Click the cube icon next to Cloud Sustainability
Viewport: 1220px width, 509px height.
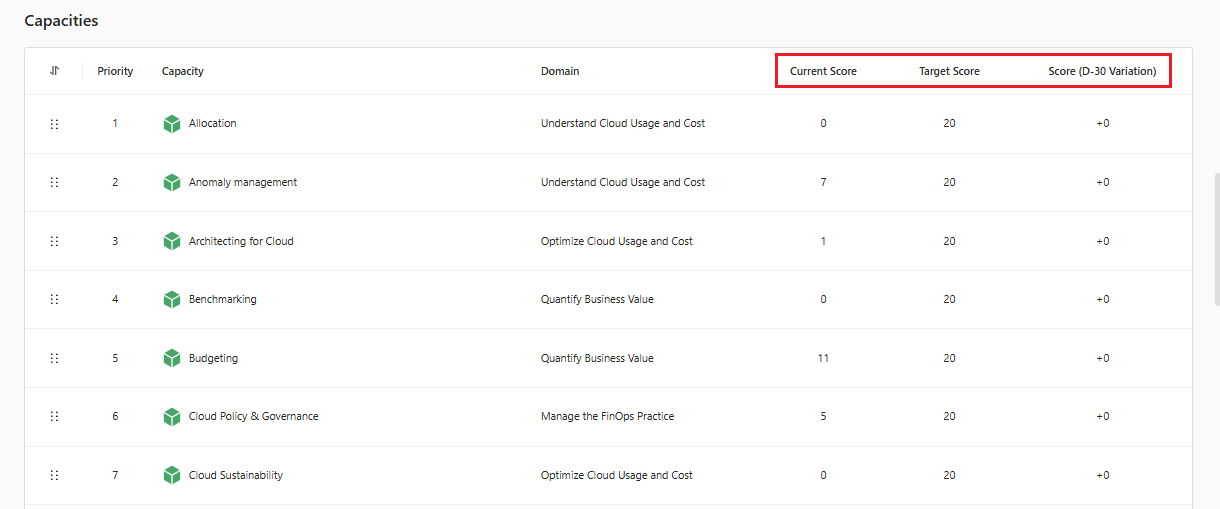tap(172, 475)
